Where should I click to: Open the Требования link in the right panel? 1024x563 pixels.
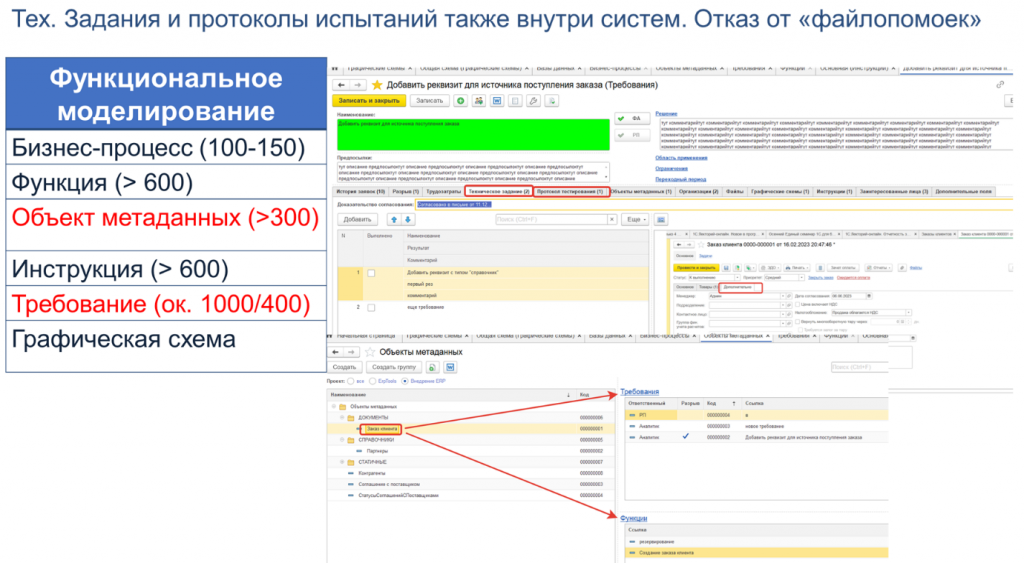click(639, 392)
